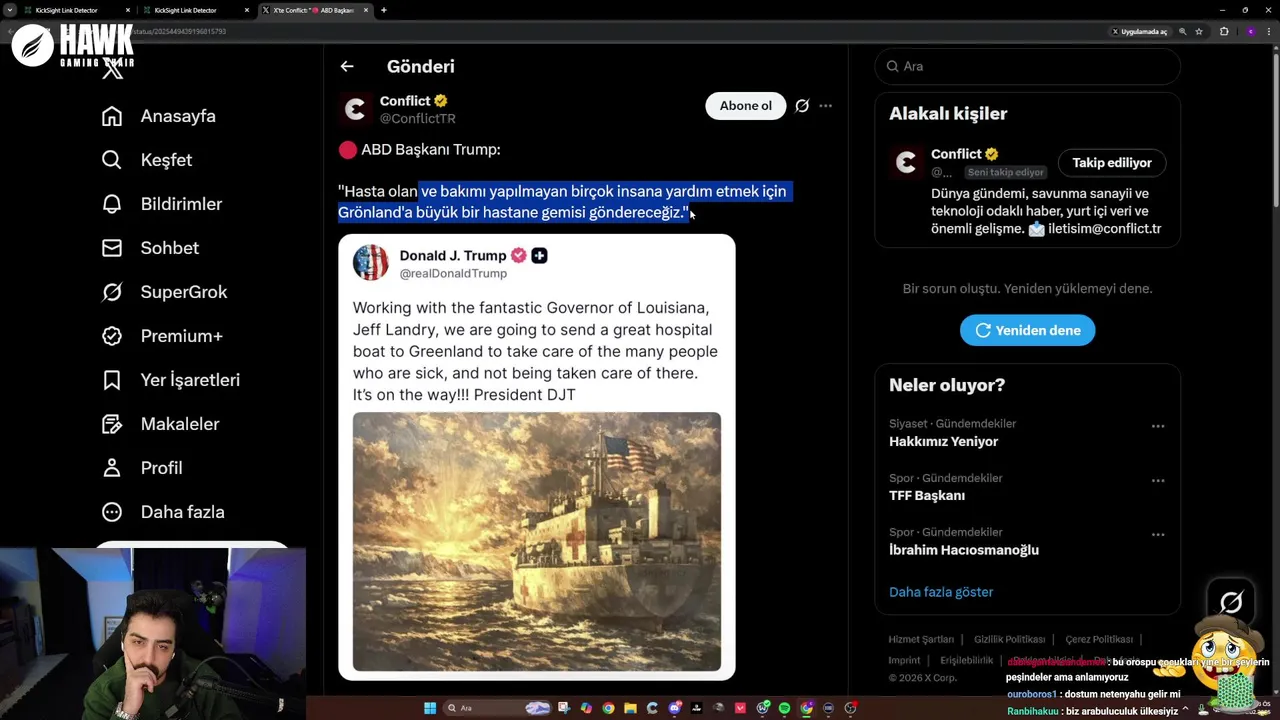Screen dimensions: 1280x720
Task: Open the Windows Start menu
Action: point(430,708)
